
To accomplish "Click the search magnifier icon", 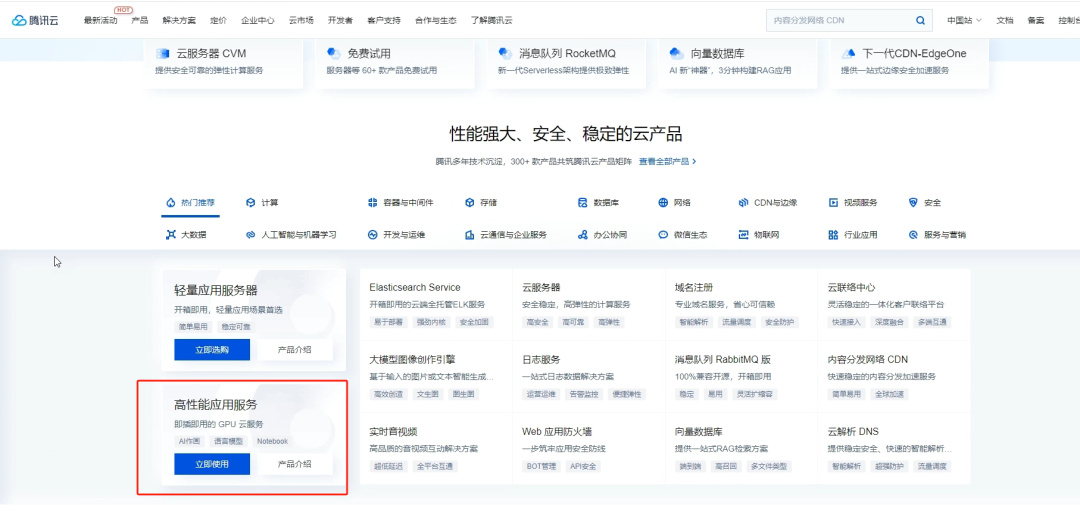I will 920,21.
